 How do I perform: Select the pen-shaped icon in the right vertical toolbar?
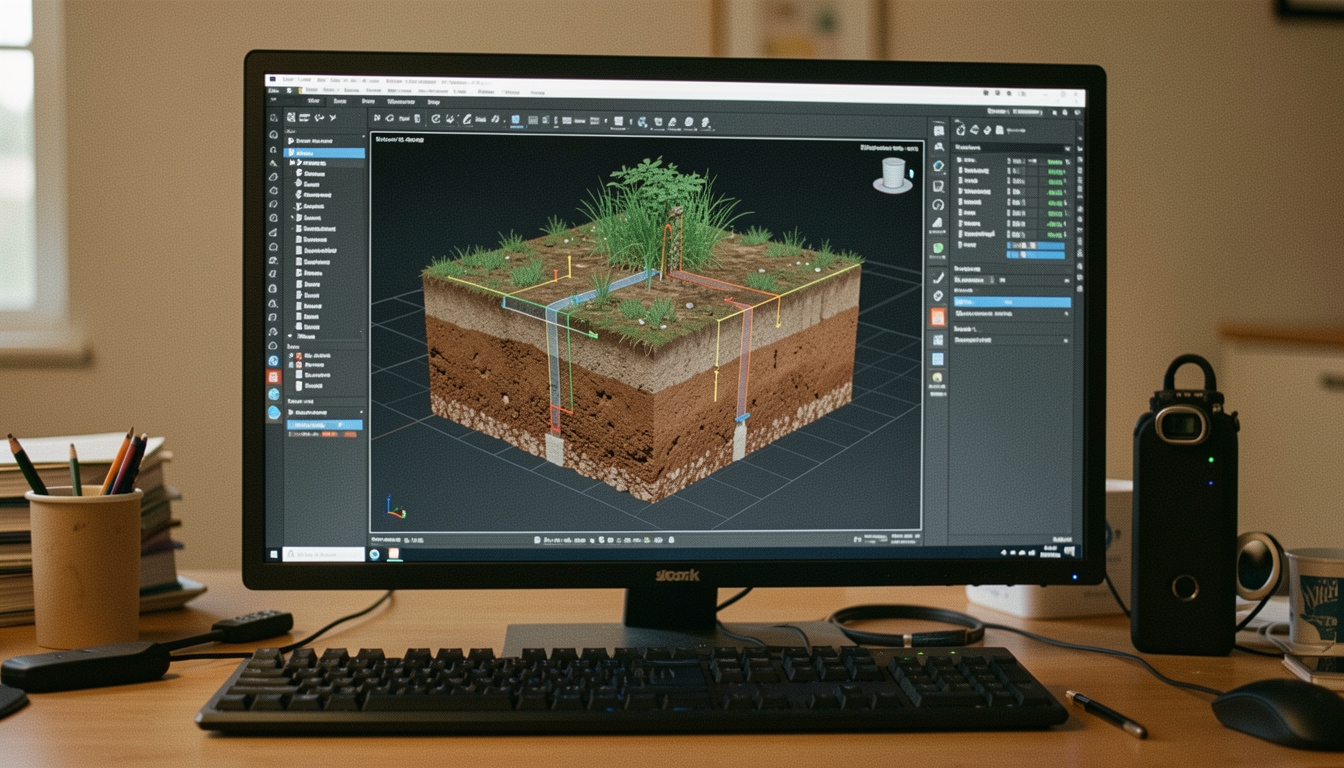click(938, 277)
